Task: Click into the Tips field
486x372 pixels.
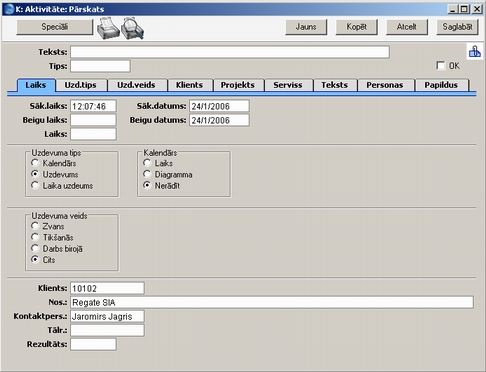Action: click(100, 66)
